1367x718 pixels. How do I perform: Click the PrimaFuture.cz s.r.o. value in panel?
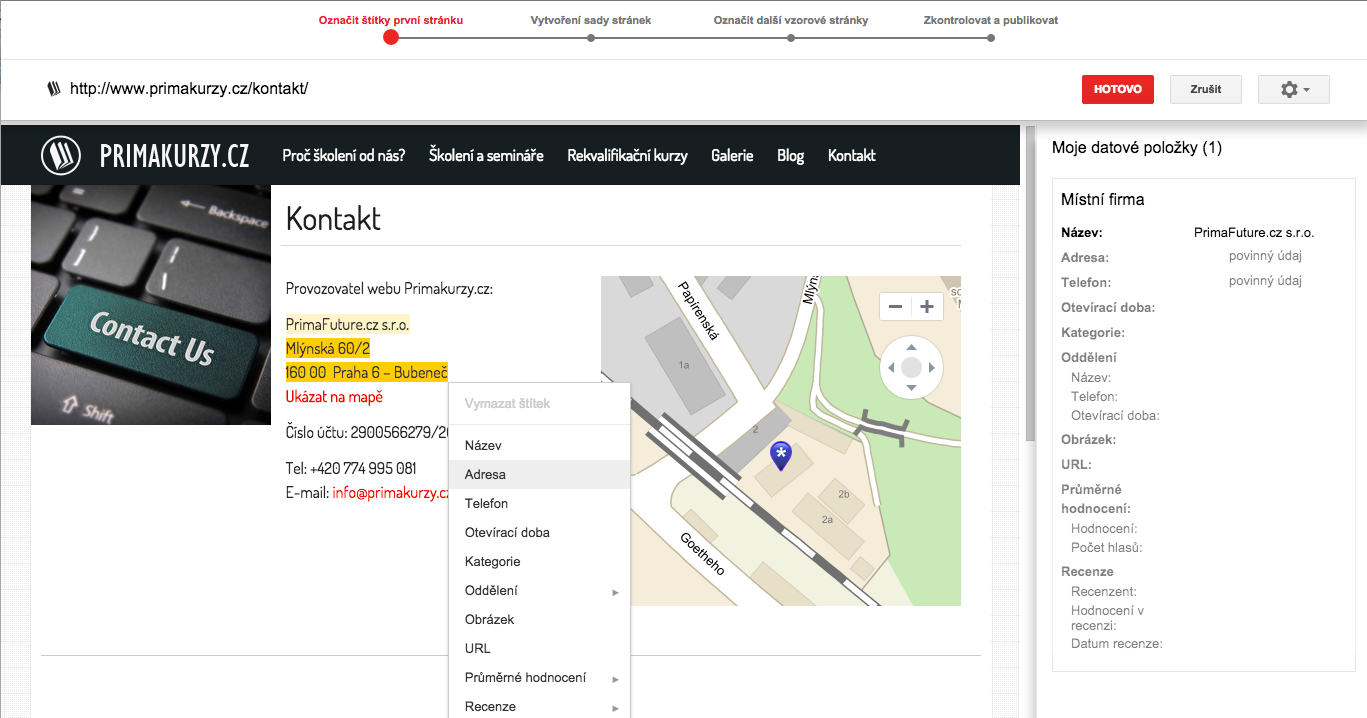pos(1254,233)
